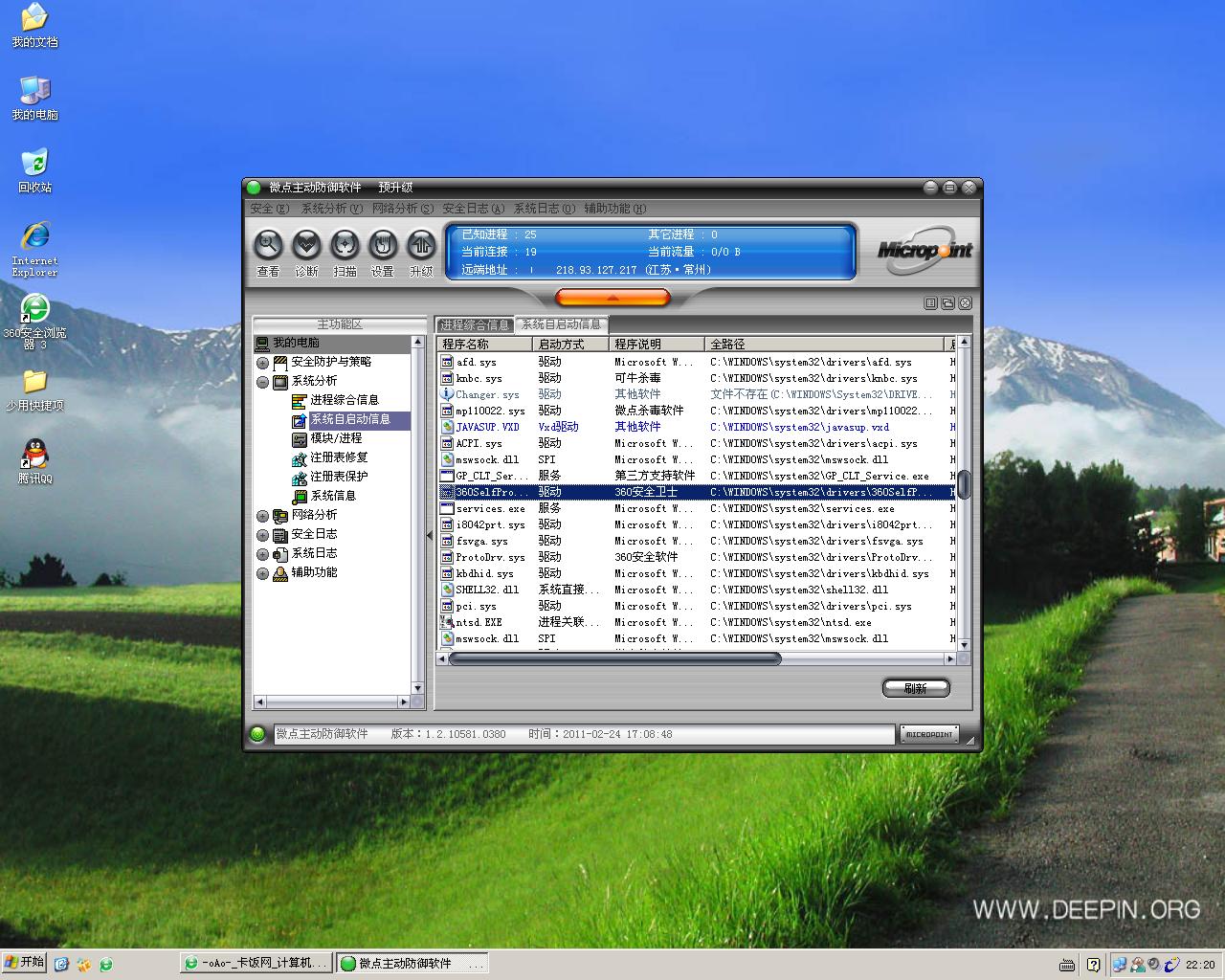Screen dimensions: 1225x980
Task: Click the MICROPOINT button in status bar
Action: 928,734
